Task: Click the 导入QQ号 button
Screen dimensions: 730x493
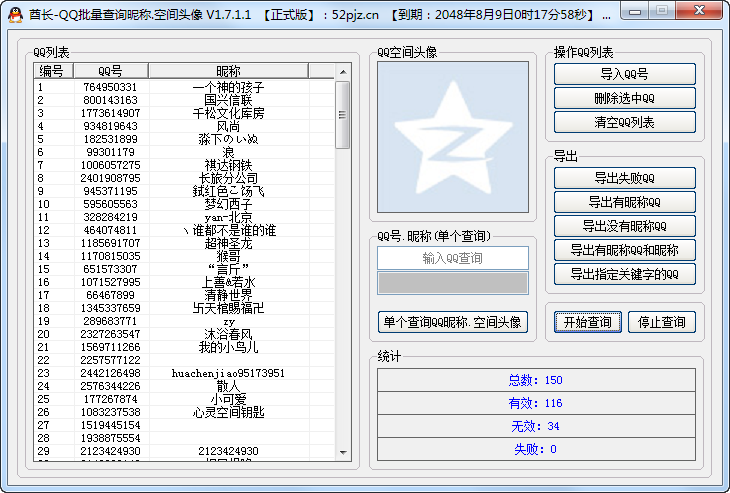Action: pos(624,74)
